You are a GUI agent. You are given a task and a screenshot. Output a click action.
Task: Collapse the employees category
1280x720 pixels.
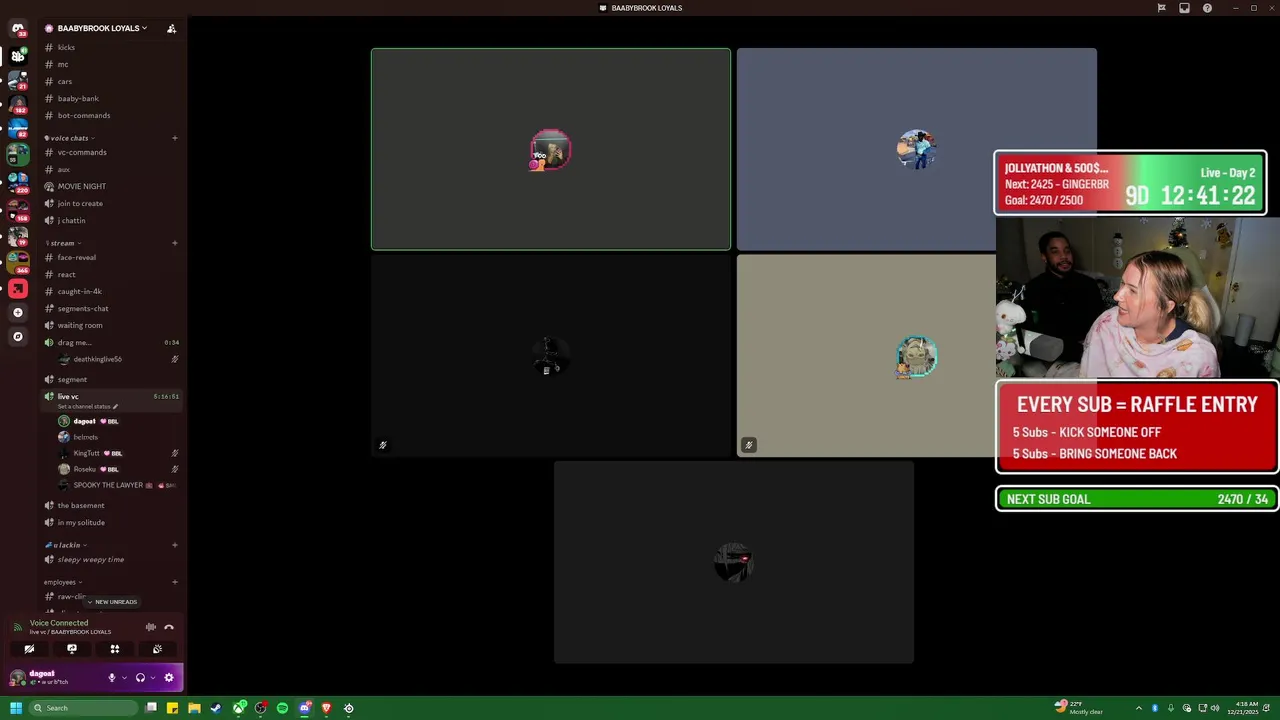(x=63, y=582)
